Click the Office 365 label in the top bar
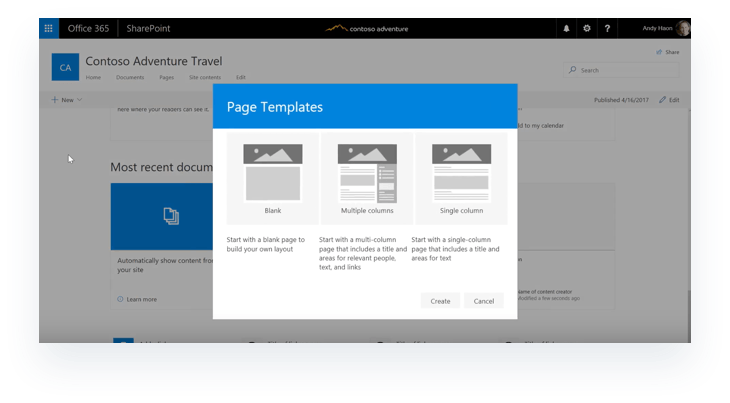This screenshot has width=730, height=403. pyautogui.click(x=88, y=28)
